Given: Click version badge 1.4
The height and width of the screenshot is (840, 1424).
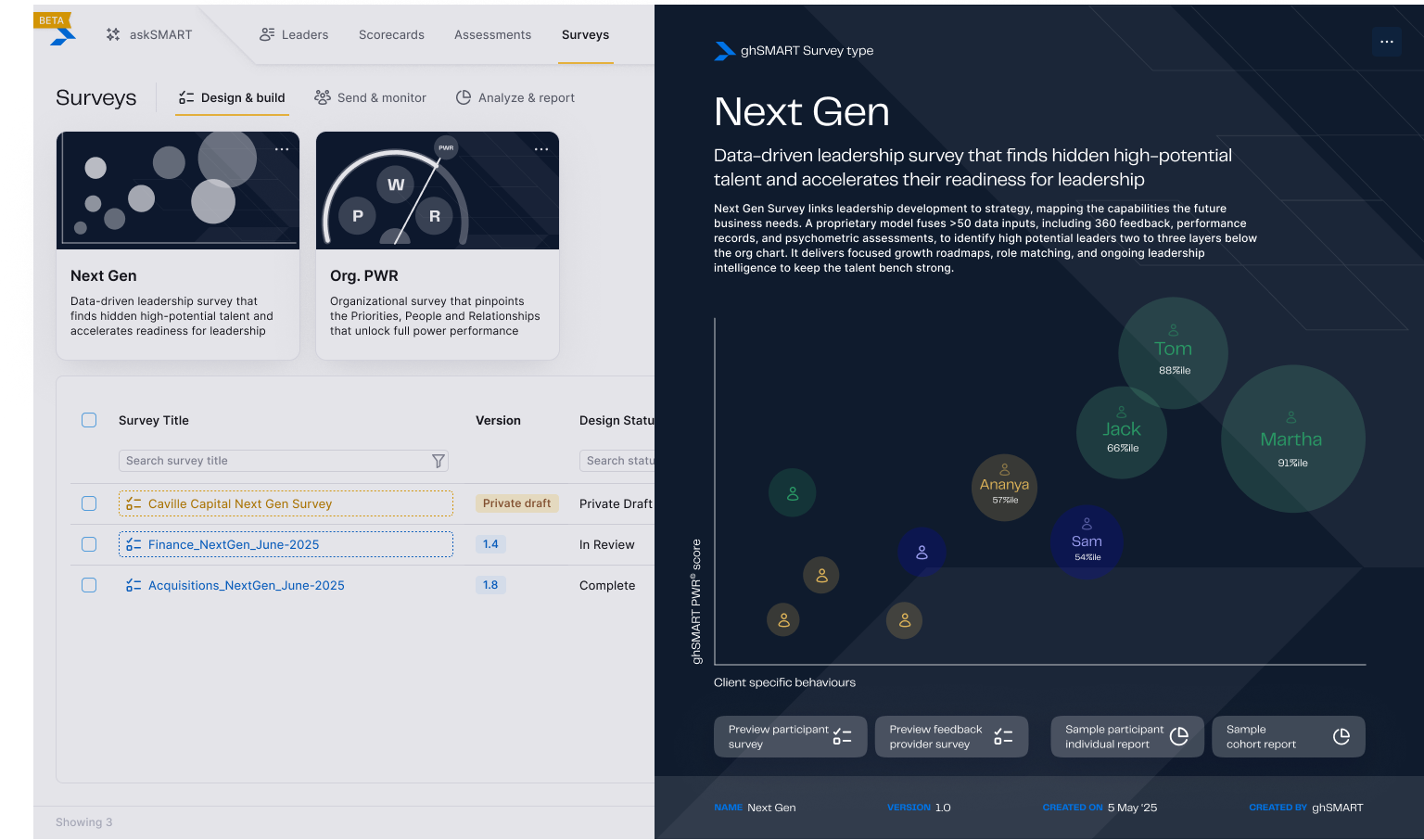Looking at the screenshot, I should (x=490, y=544).
